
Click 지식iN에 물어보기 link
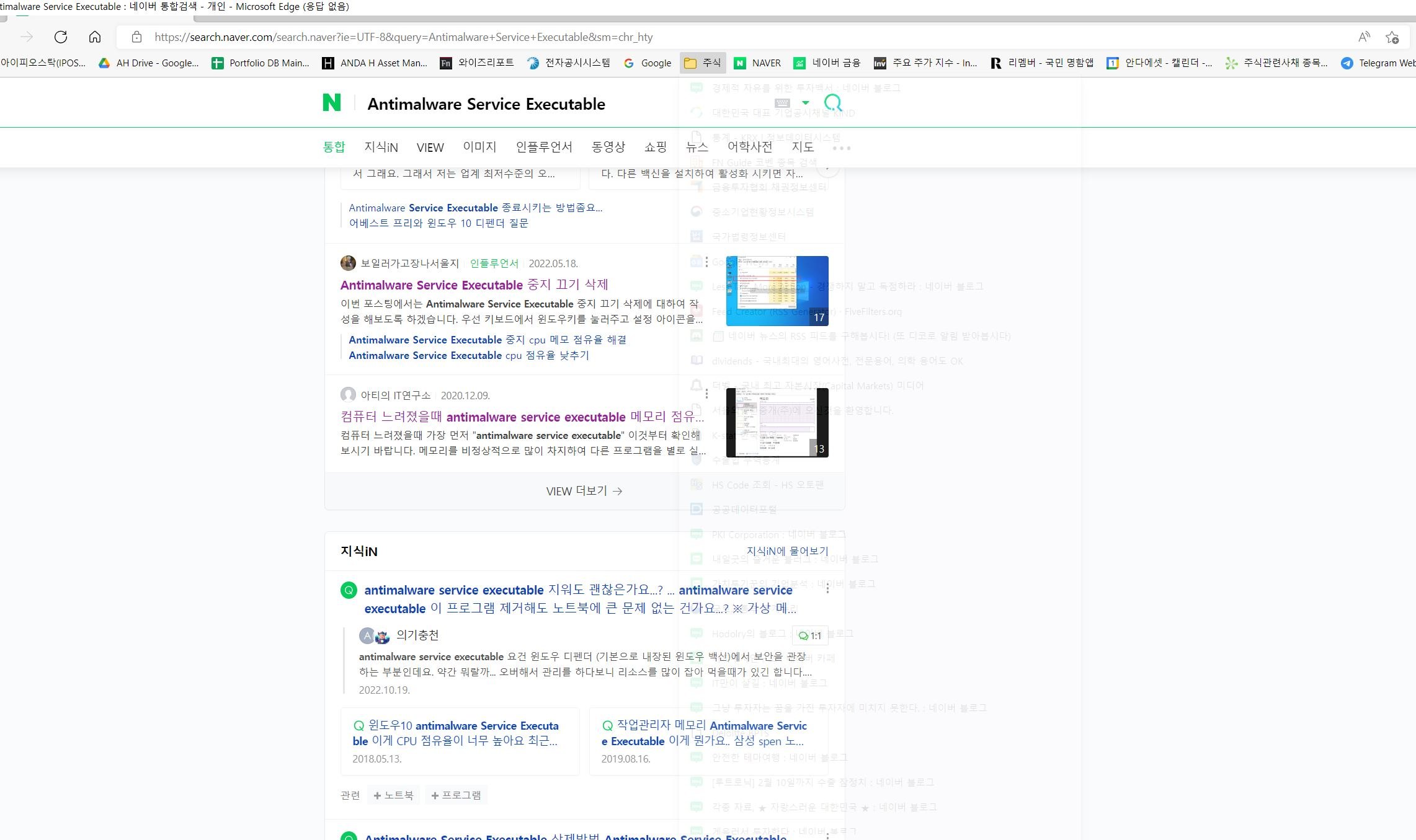(x=787, y=551)
